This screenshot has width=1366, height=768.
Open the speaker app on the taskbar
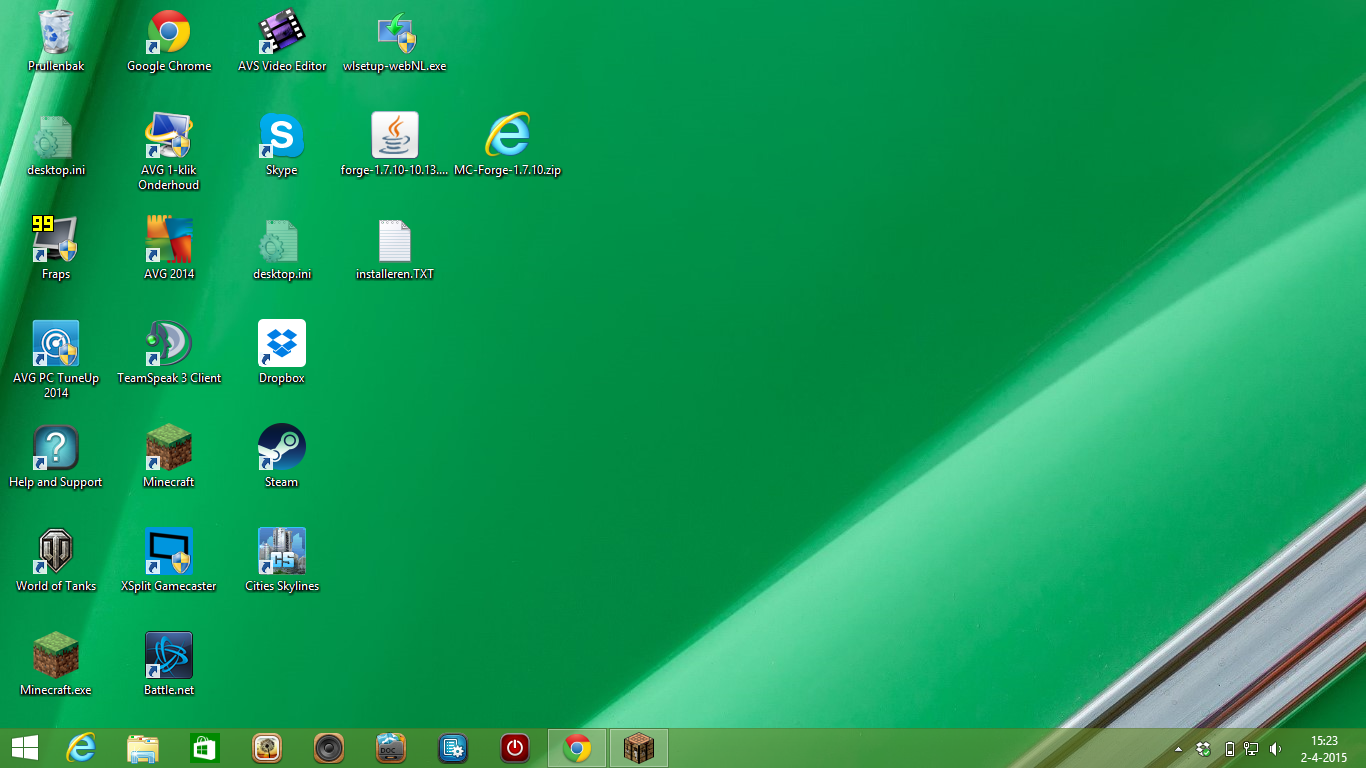click(329, 748)
